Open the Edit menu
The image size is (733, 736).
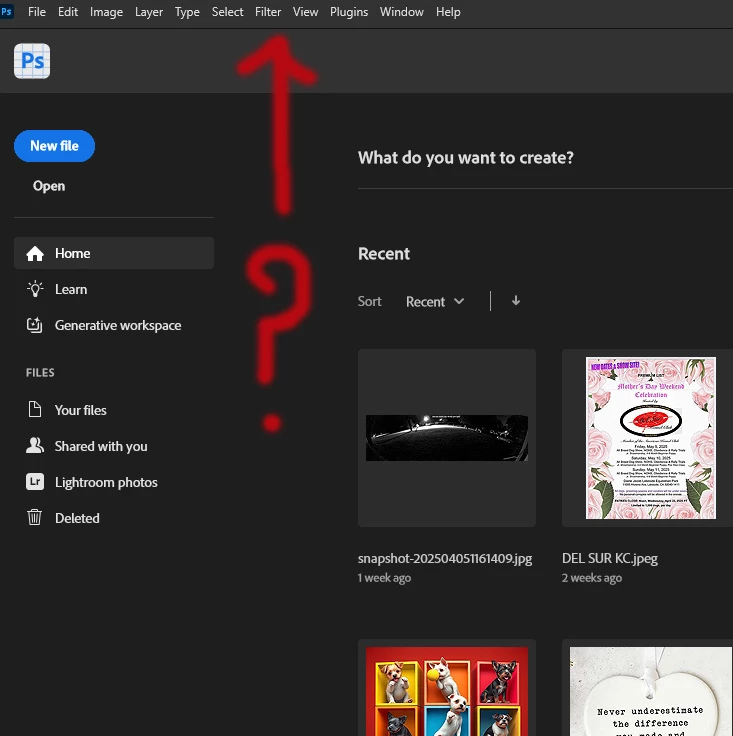68,12
